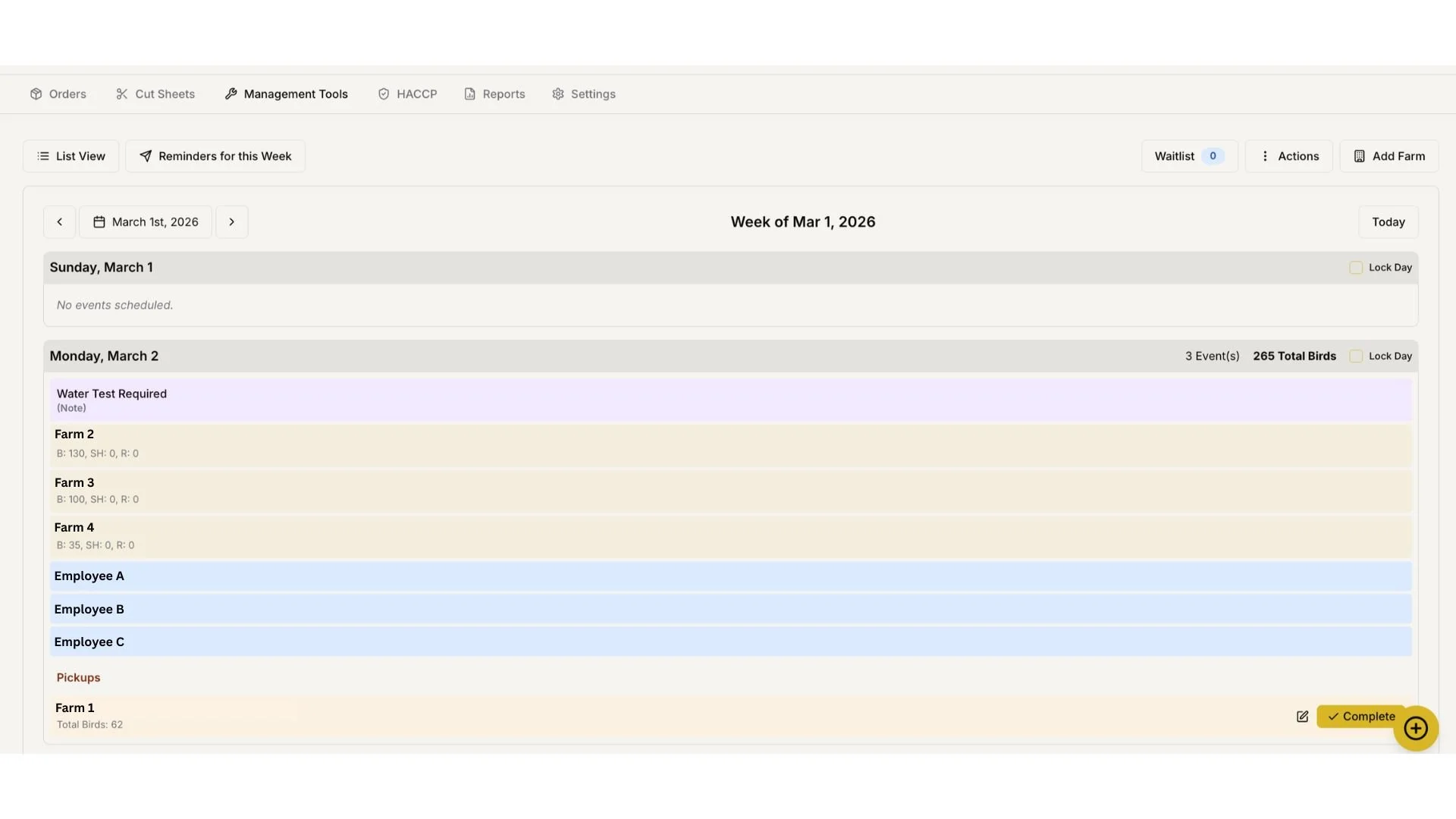
Task: Advance to next week with right chevron
Action: (x=232, y=222)
